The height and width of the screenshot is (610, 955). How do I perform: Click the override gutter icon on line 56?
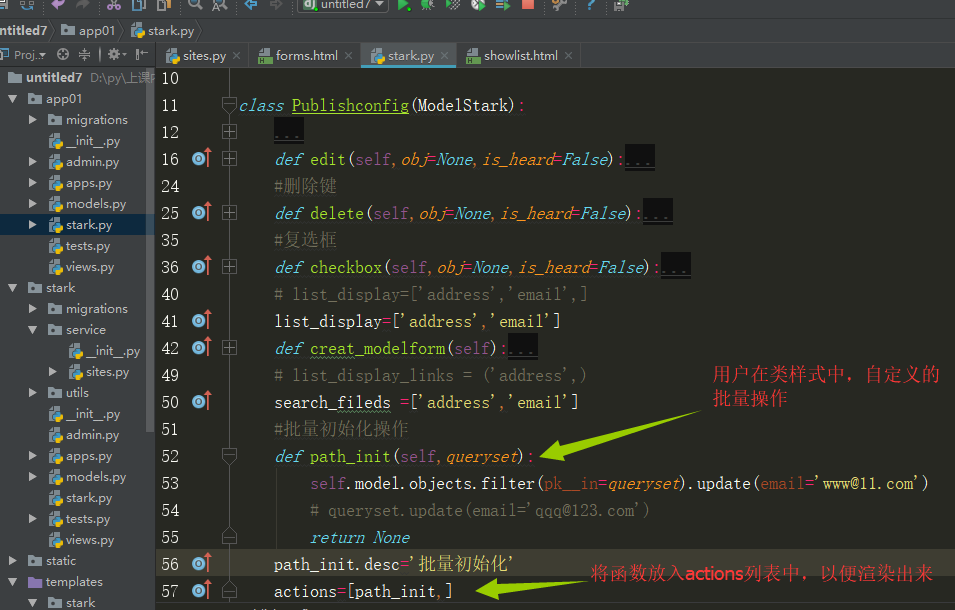pyautogui.click(x=200, y=564)
